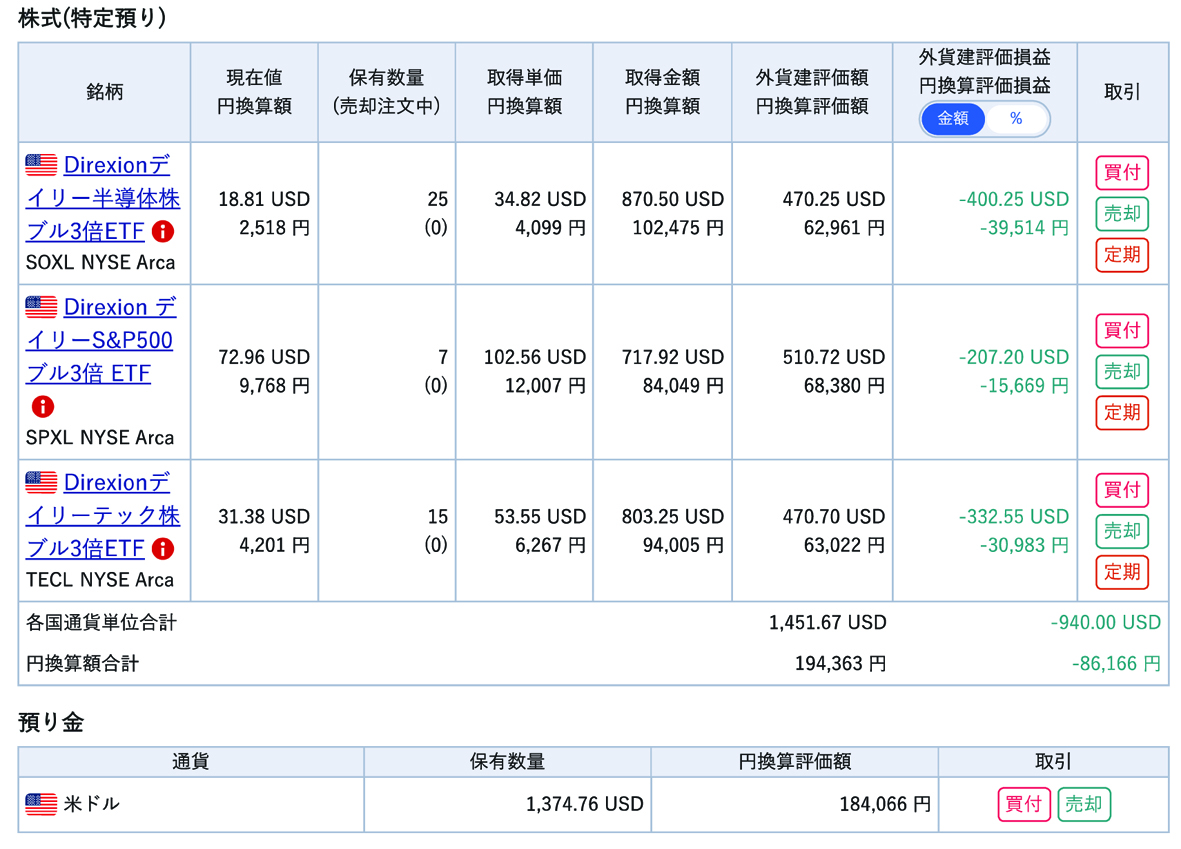Click the US flag icon in SPXL row
Screen dimensions: 1181x849
(41, 307)
